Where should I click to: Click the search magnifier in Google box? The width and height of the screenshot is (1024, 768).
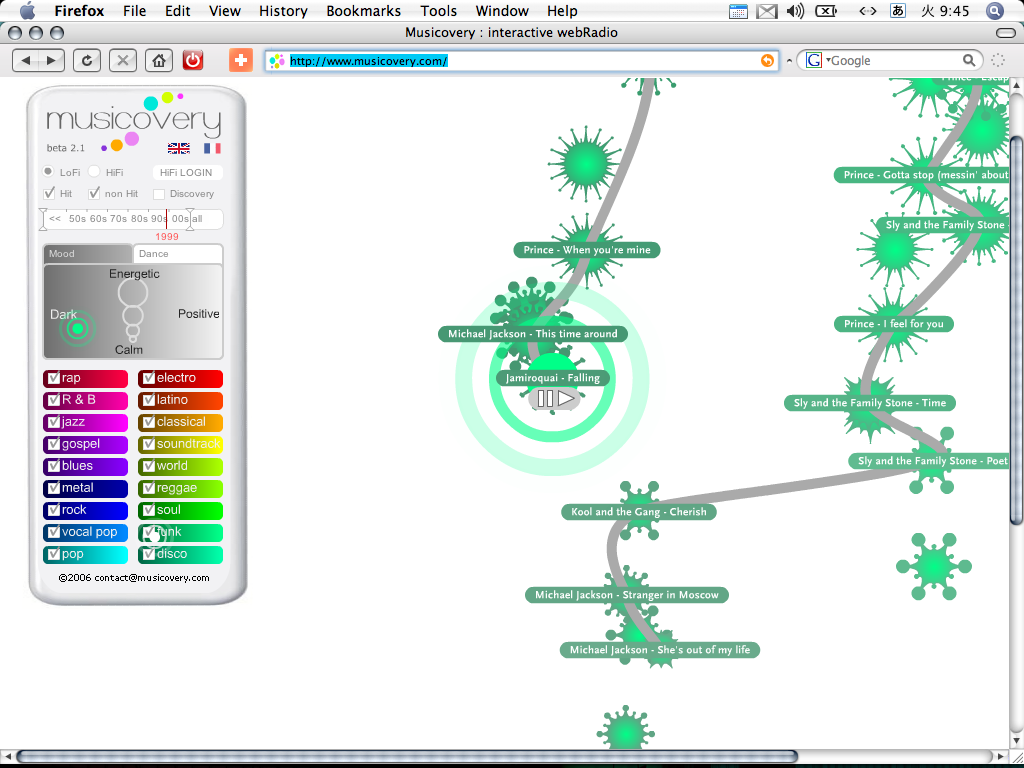pos(969,61)
